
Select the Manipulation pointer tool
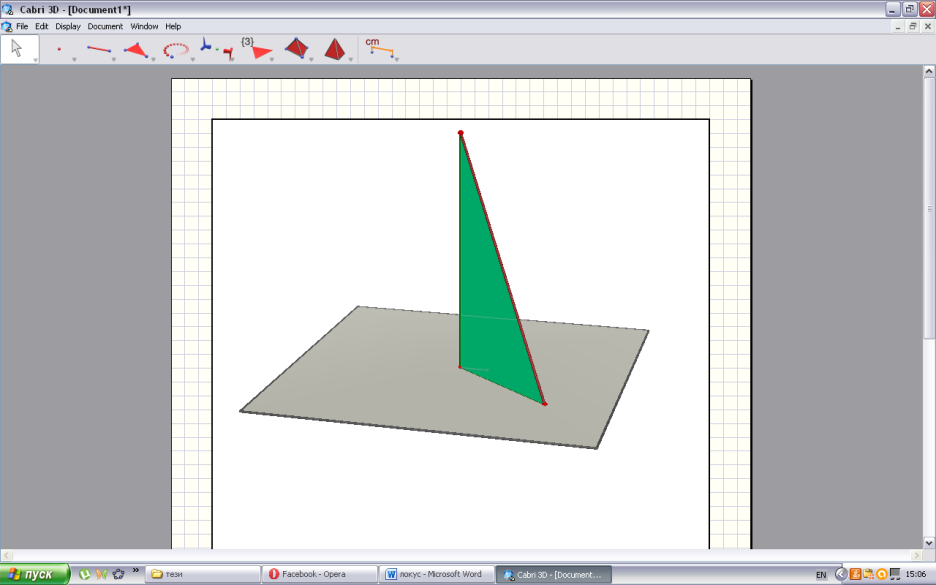(x=20, y=49)
